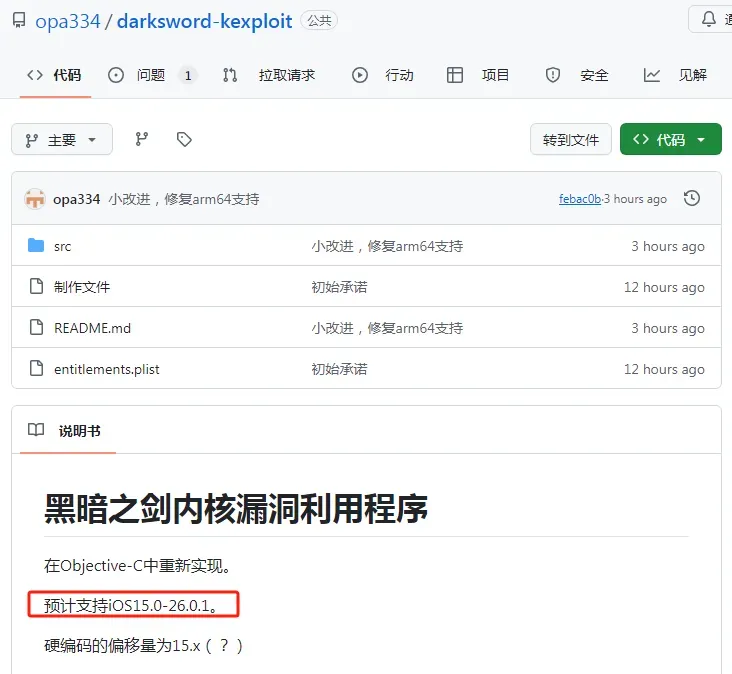
Task: Open the darksword-kexploit repository link
Action: [x=204, y=21]
